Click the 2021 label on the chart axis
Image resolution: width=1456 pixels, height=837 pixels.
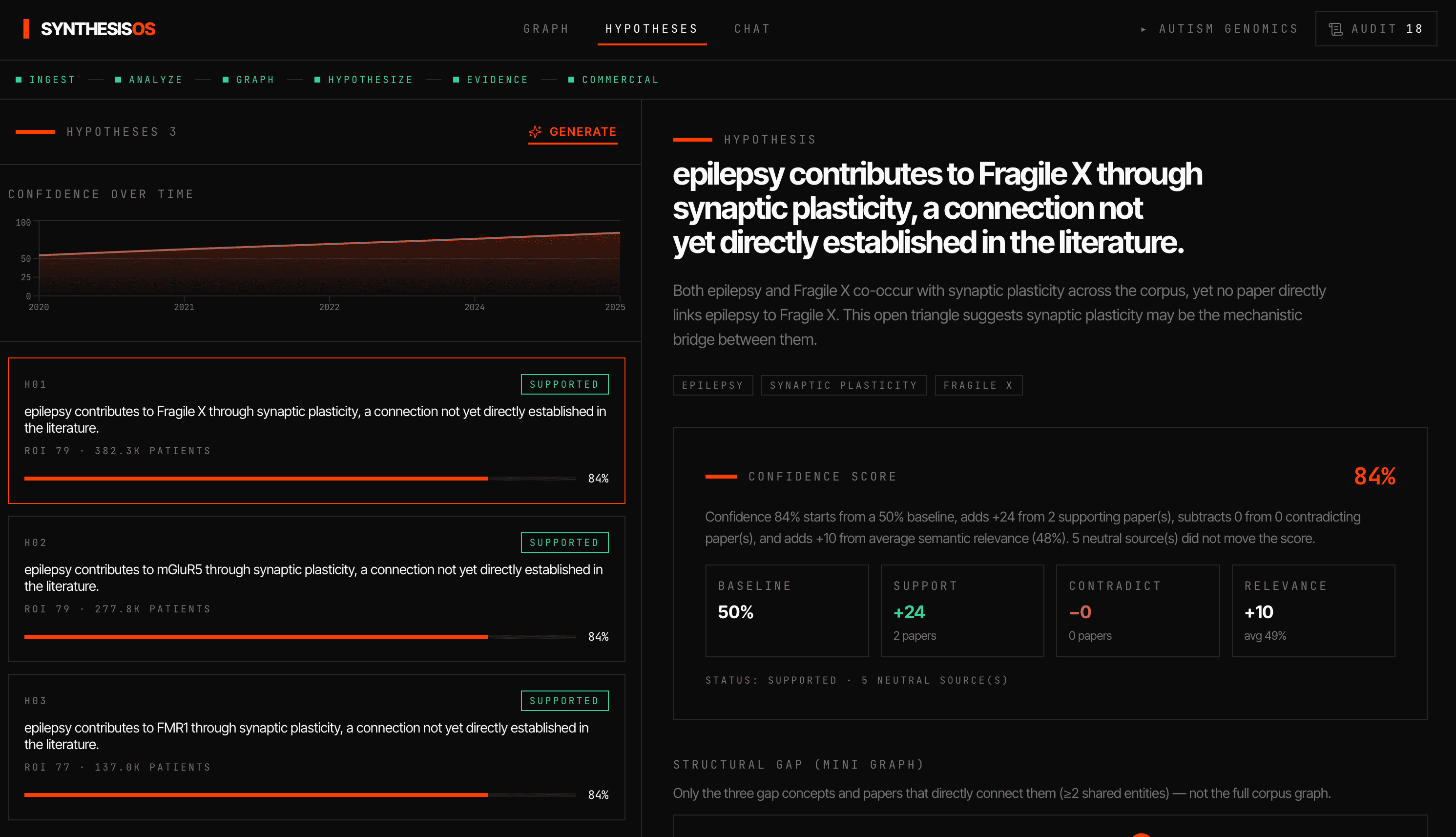tap(184, 308)
